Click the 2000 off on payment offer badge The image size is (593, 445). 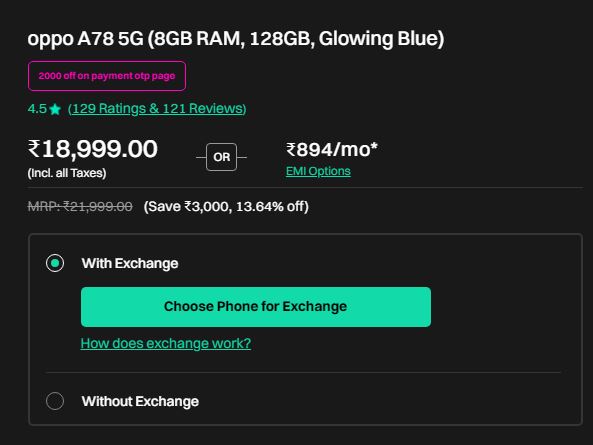click(x=107, y=76)
